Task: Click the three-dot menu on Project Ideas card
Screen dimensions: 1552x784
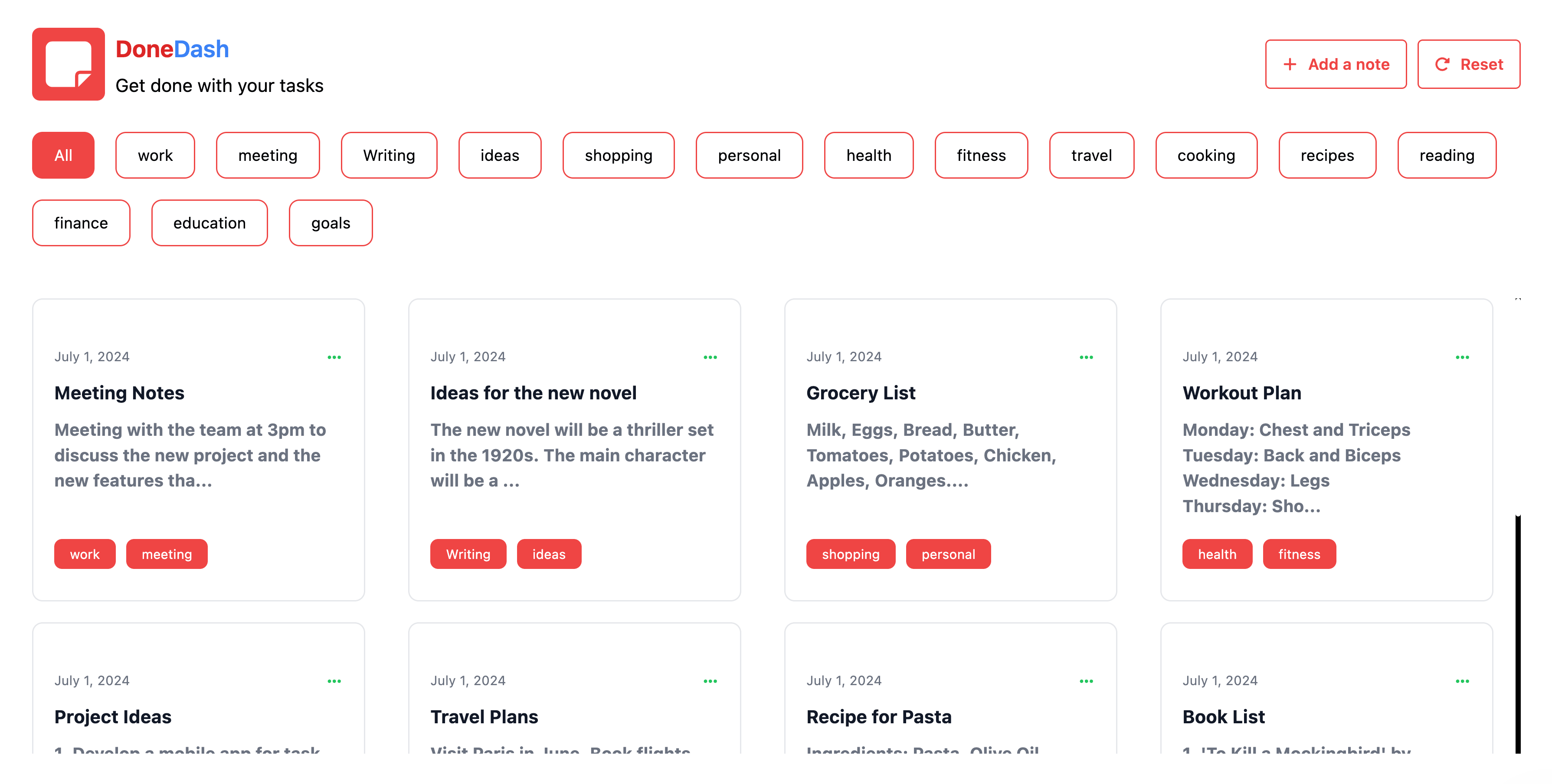Action: click(x=334, y=680)
